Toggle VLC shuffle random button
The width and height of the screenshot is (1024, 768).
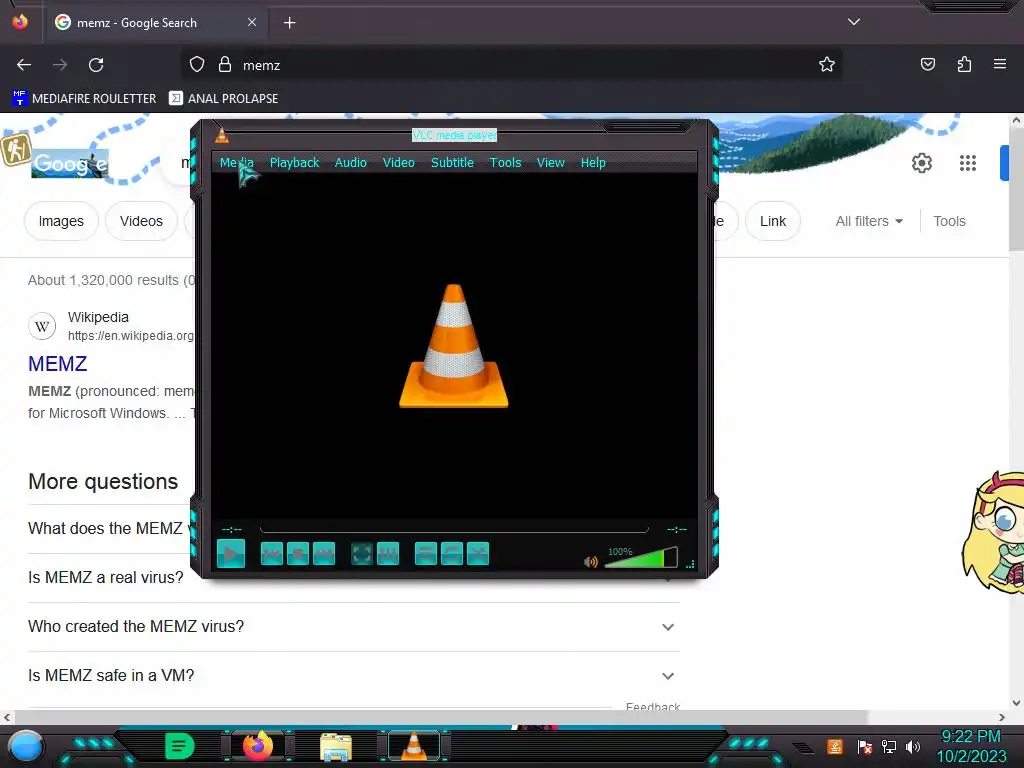(478, 554)
